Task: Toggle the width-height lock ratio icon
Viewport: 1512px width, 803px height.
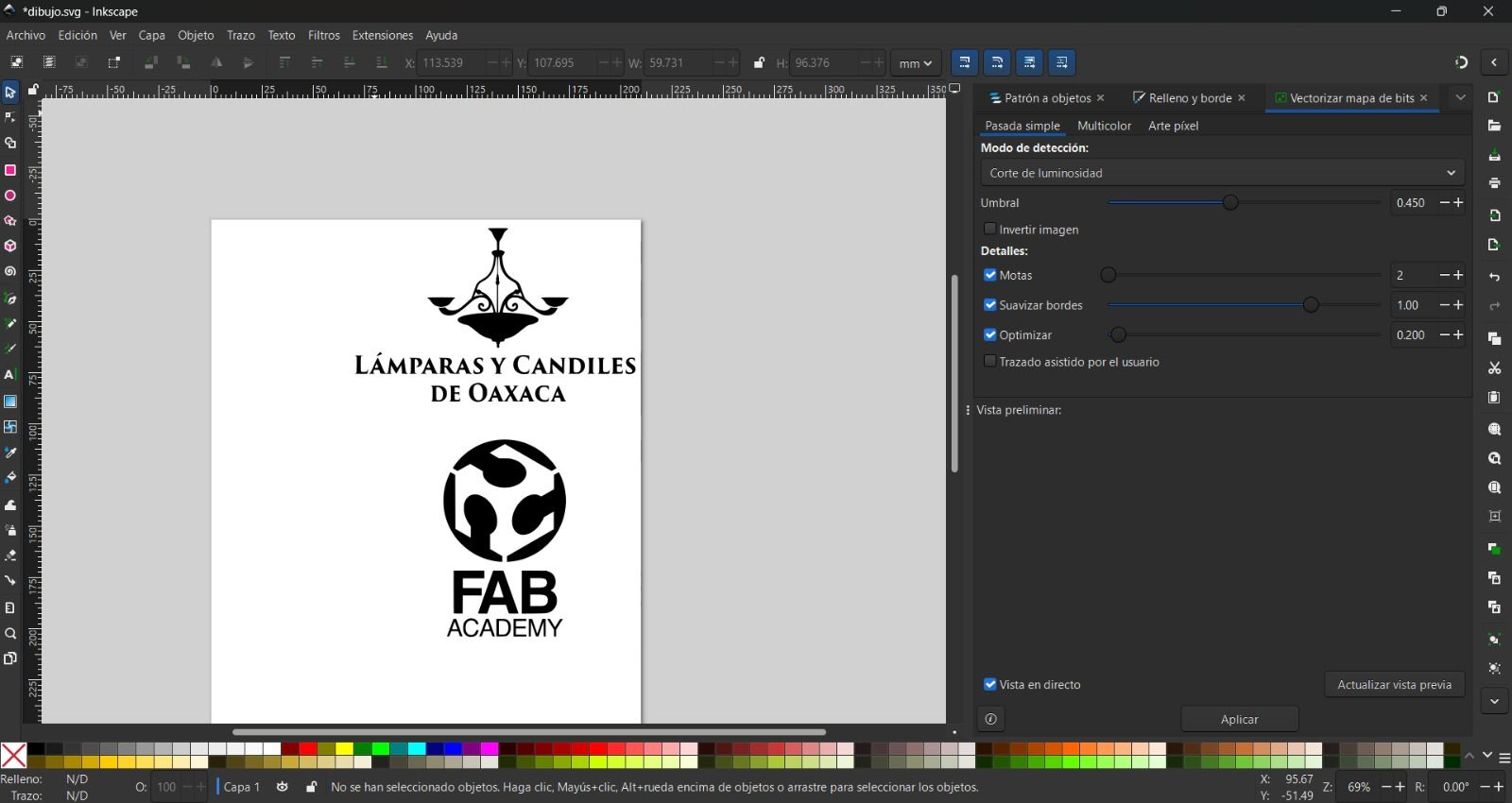Action: point(759,63)
